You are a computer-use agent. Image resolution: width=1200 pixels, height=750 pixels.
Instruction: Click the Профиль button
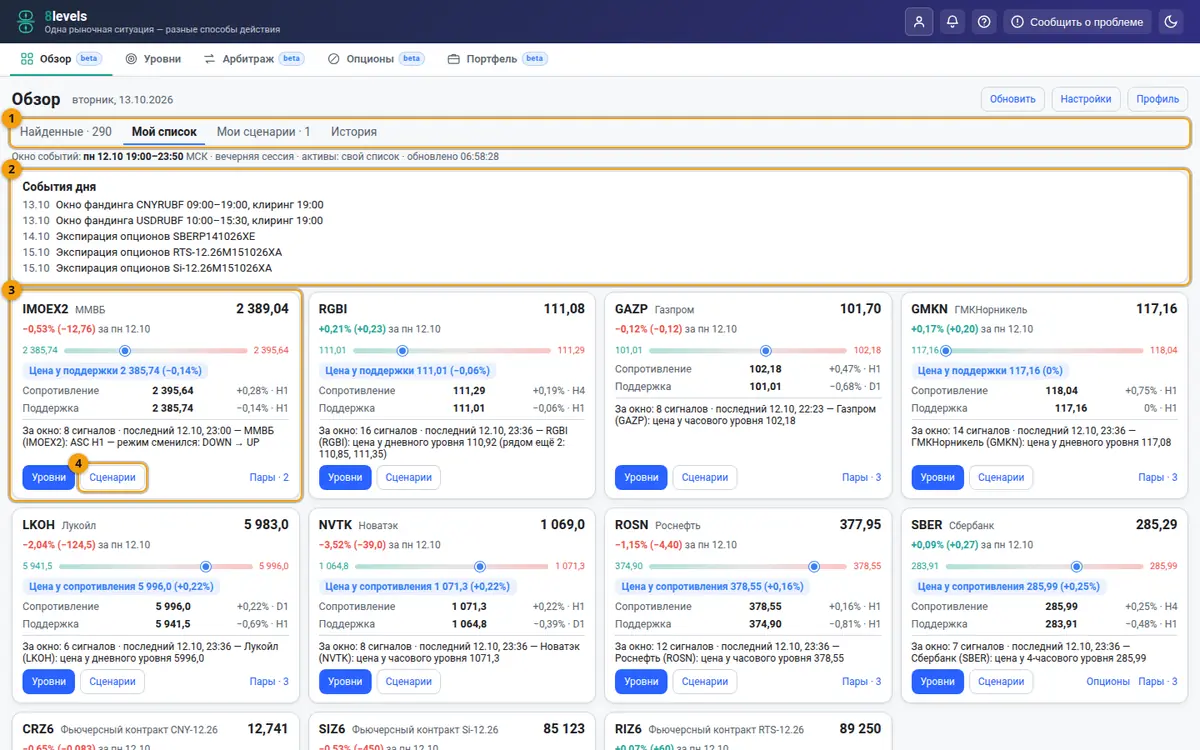coord(1158,99)
